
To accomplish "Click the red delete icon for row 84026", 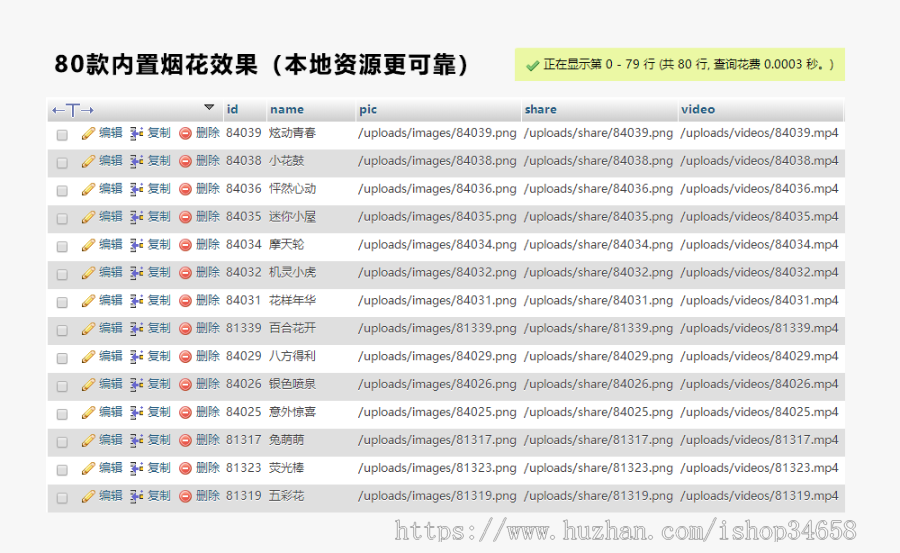I will (x=185, y=385).
